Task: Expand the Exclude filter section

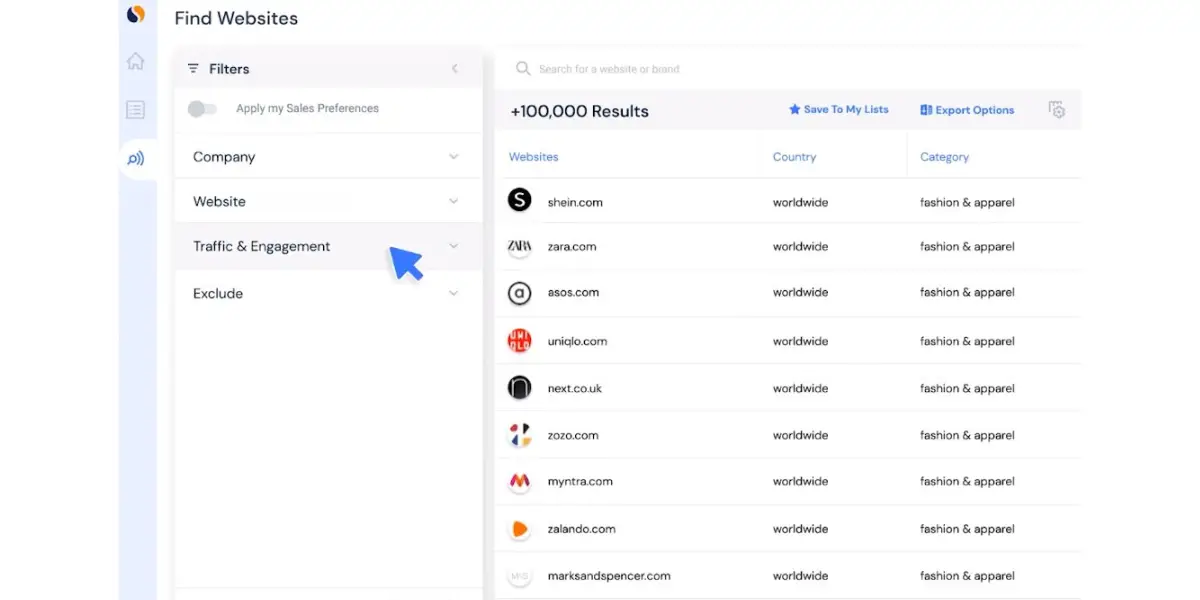Action: click(328, 293)
